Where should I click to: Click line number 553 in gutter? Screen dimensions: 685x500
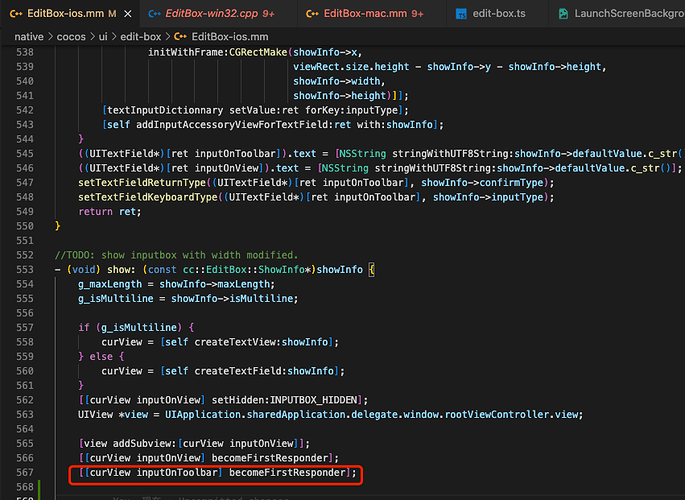pos(25,269)
